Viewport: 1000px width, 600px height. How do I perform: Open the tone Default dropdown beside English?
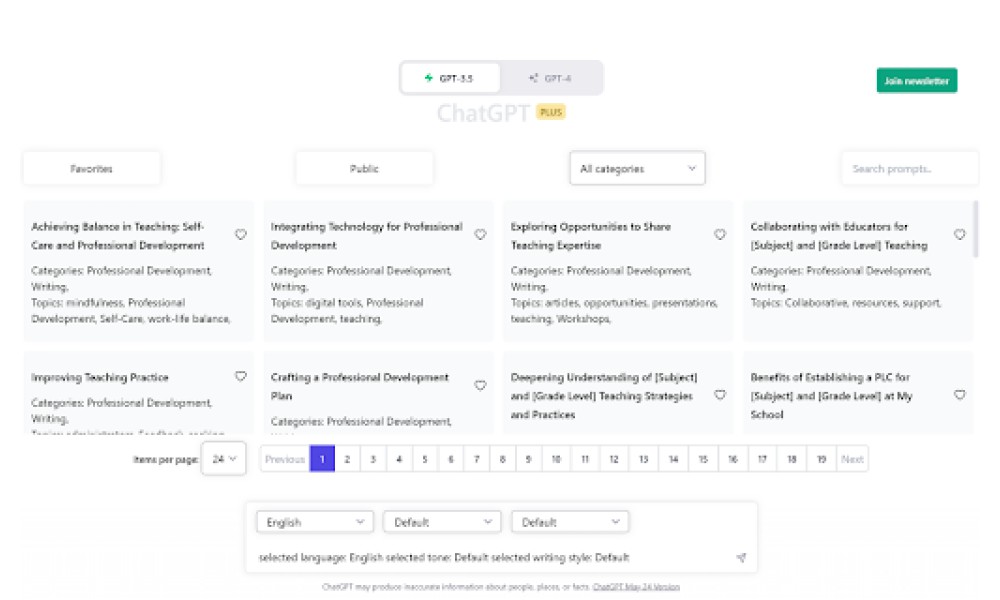click(x=442, y=522)
